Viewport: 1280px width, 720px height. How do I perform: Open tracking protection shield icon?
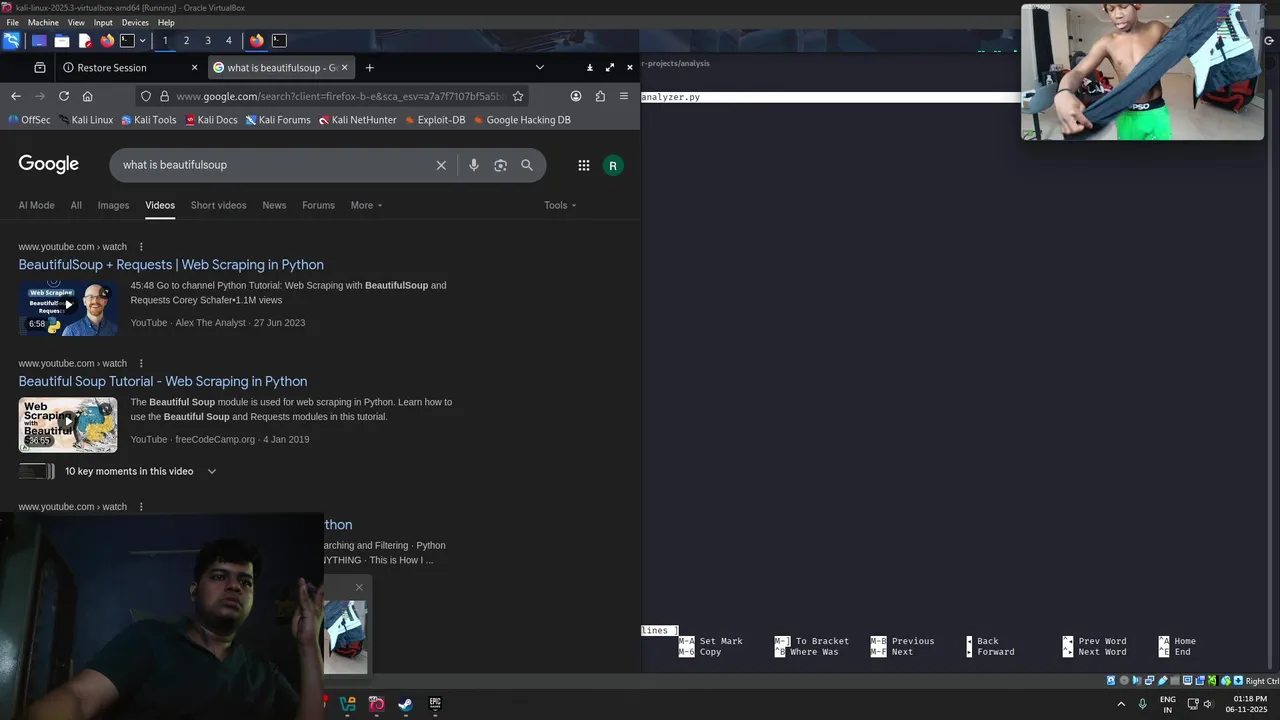click(x=146, y=96)
